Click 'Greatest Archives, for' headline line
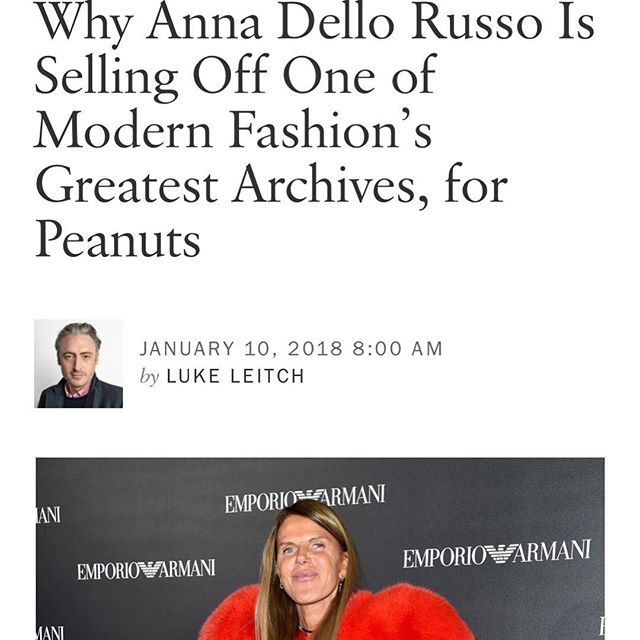 (x=272, y=186)
